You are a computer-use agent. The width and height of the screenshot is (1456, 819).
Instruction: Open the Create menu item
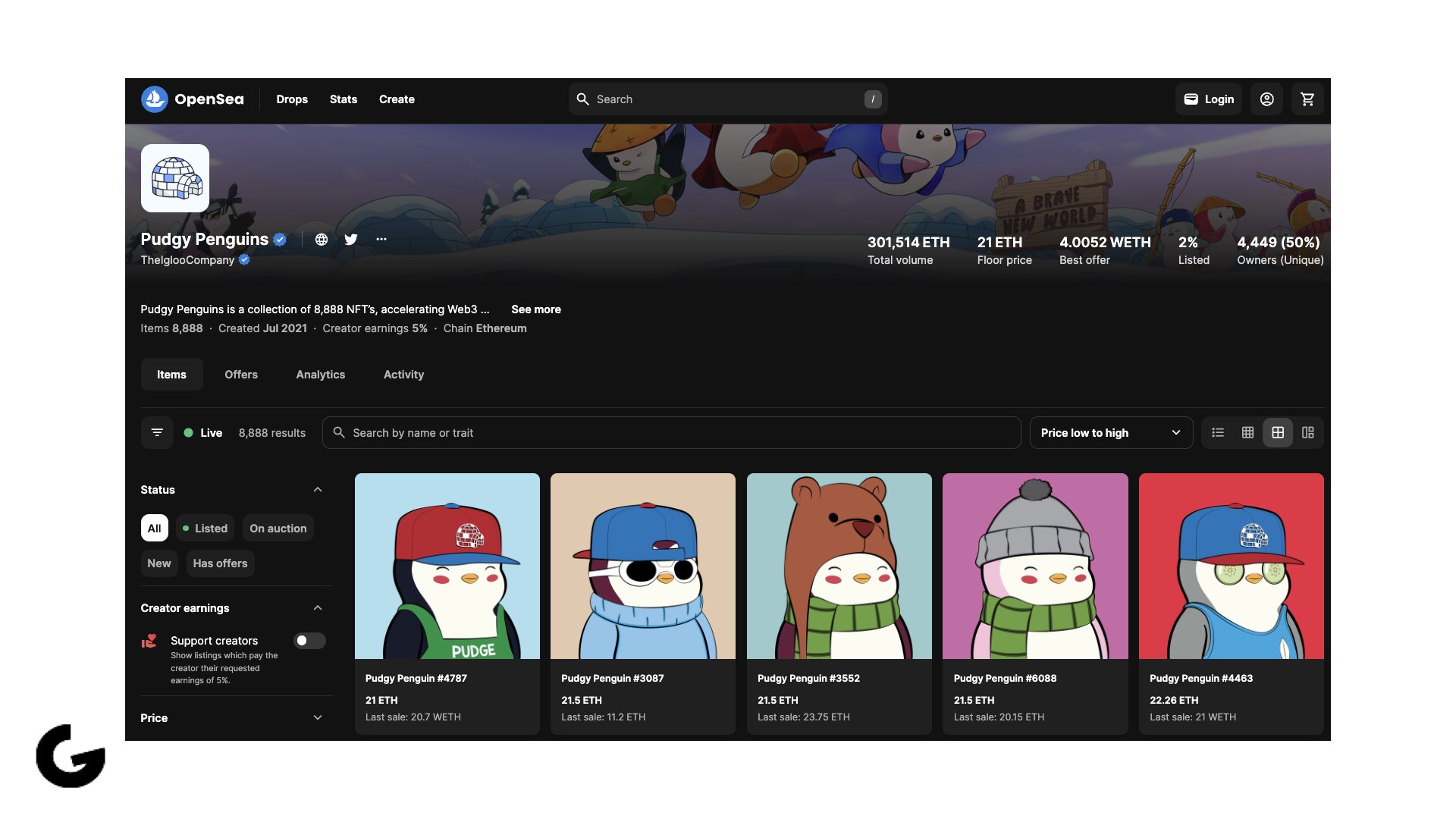point(397,99)
